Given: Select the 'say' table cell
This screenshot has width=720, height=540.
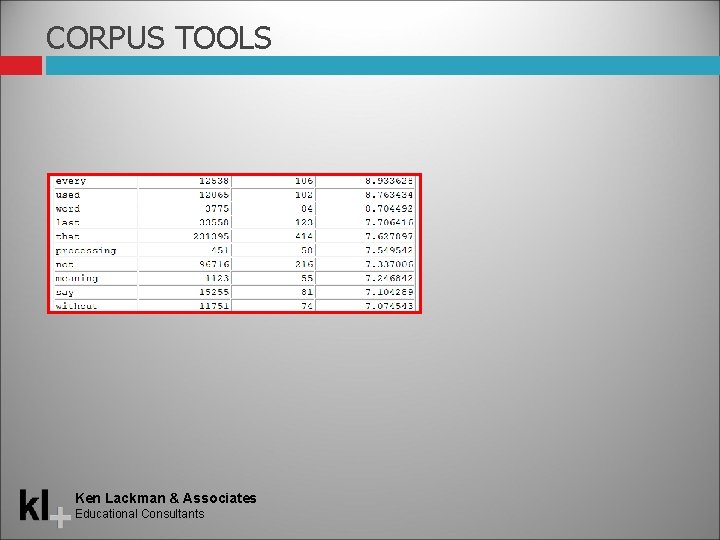Looking at the screenshot, I should [96, 292].
